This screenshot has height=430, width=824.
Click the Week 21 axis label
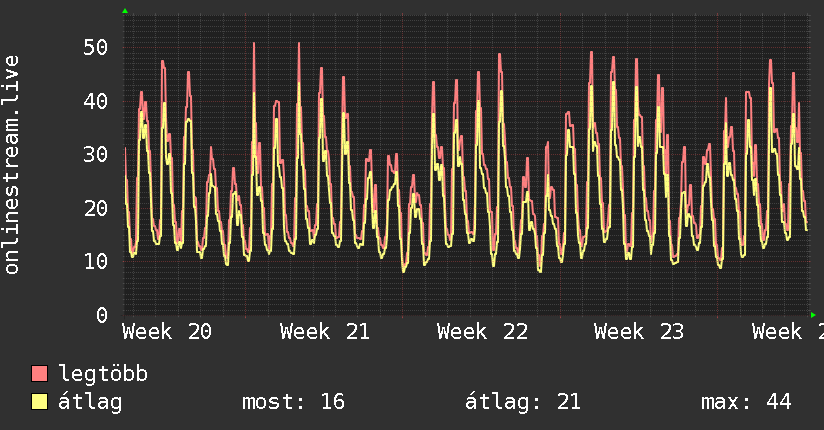(325, 332)
